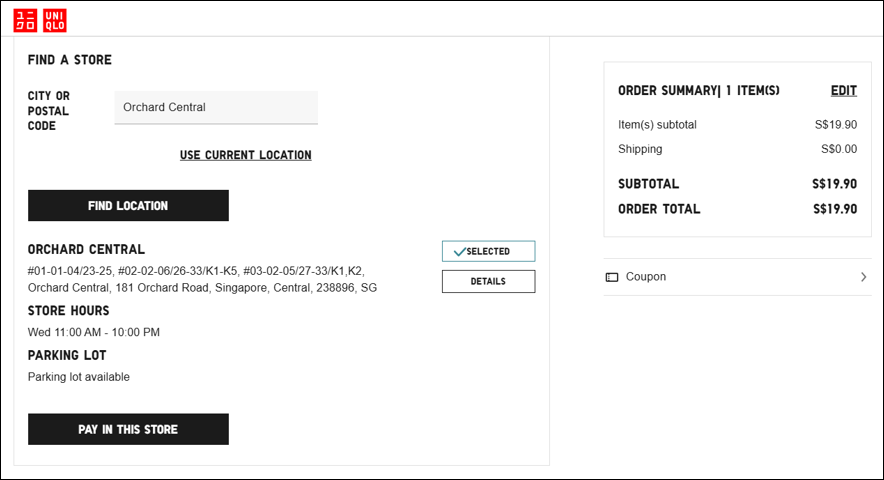Click the store address text

202,279
